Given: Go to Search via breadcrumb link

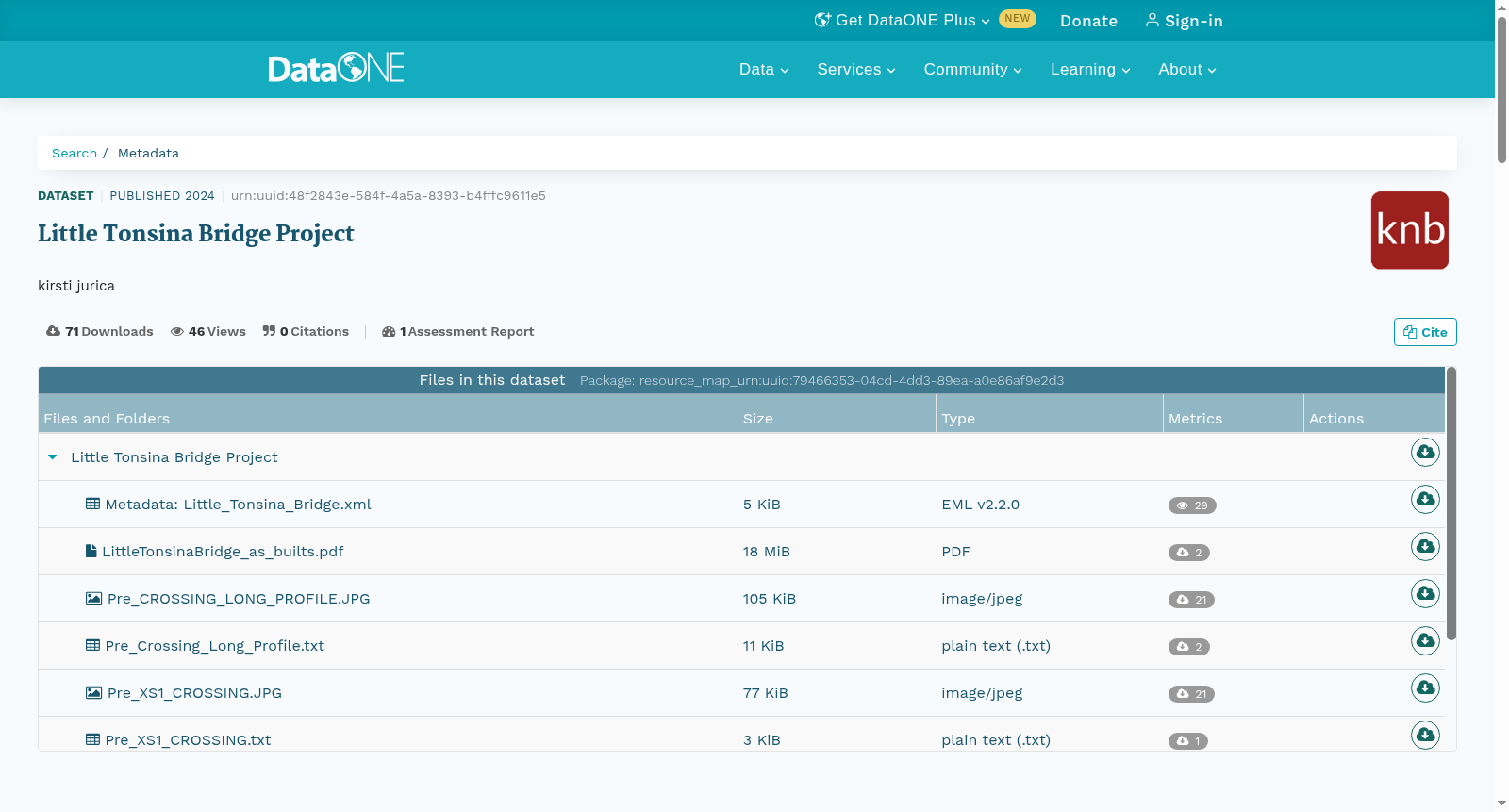Looking at the screenshot, I should 75,153.
